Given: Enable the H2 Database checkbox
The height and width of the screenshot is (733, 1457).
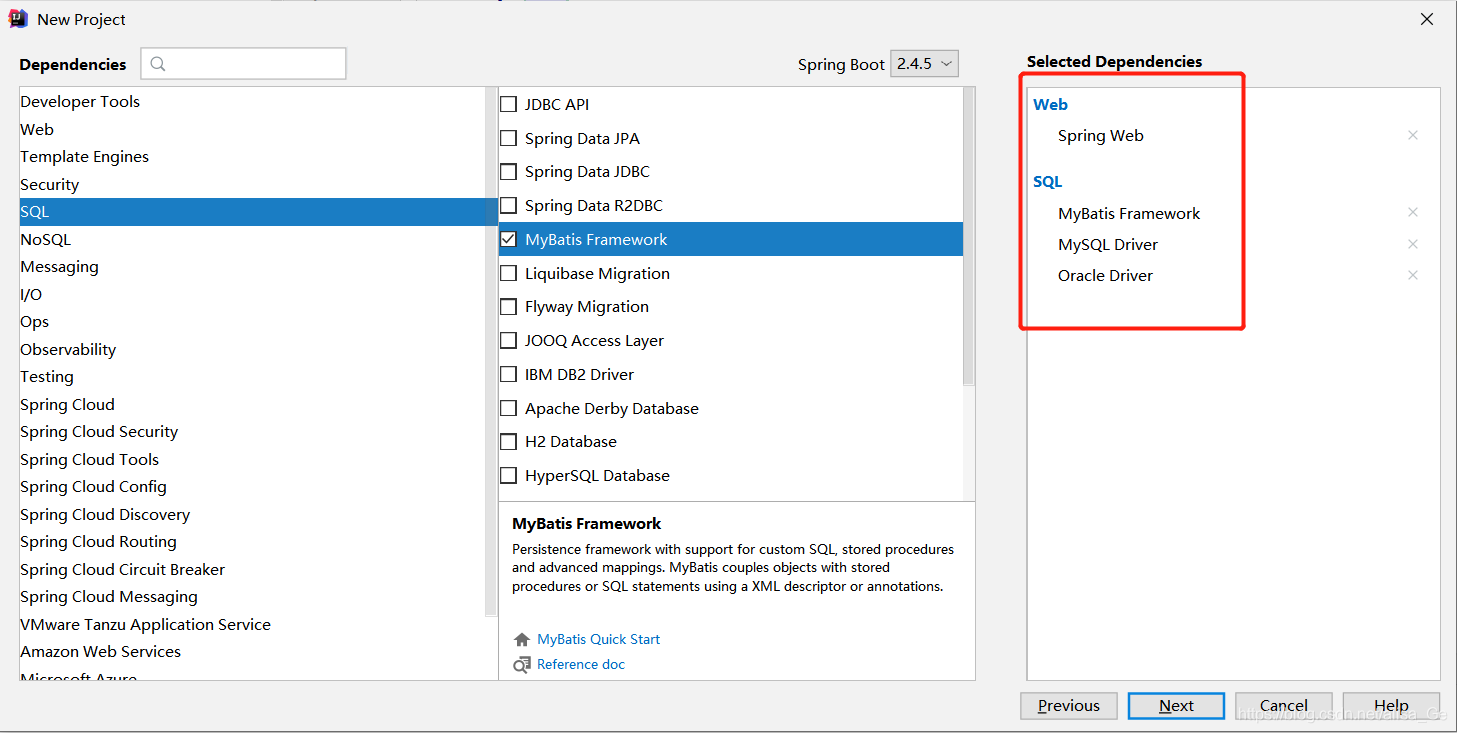Looking at the screenshot, I should 508,441.
